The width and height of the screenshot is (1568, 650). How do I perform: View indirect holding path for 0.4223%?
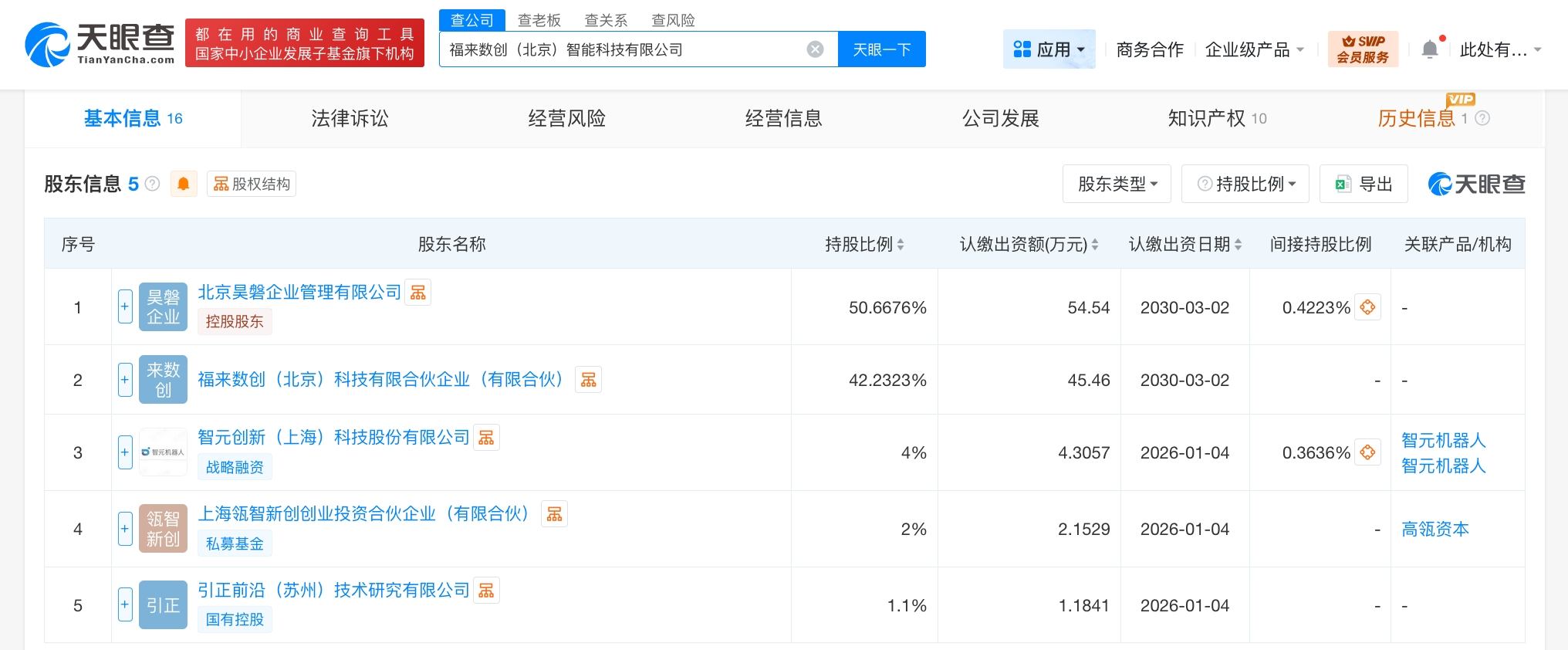click(1367, 307)
